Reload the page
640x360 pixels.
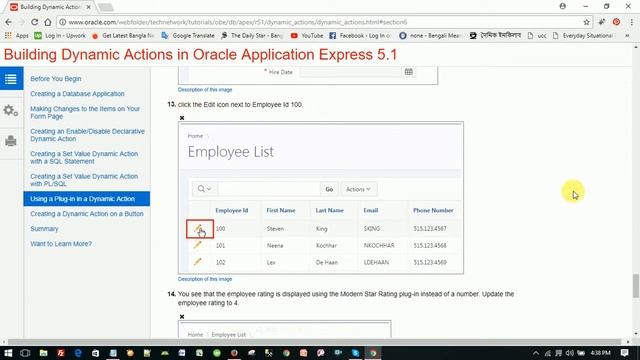[34, 22]
